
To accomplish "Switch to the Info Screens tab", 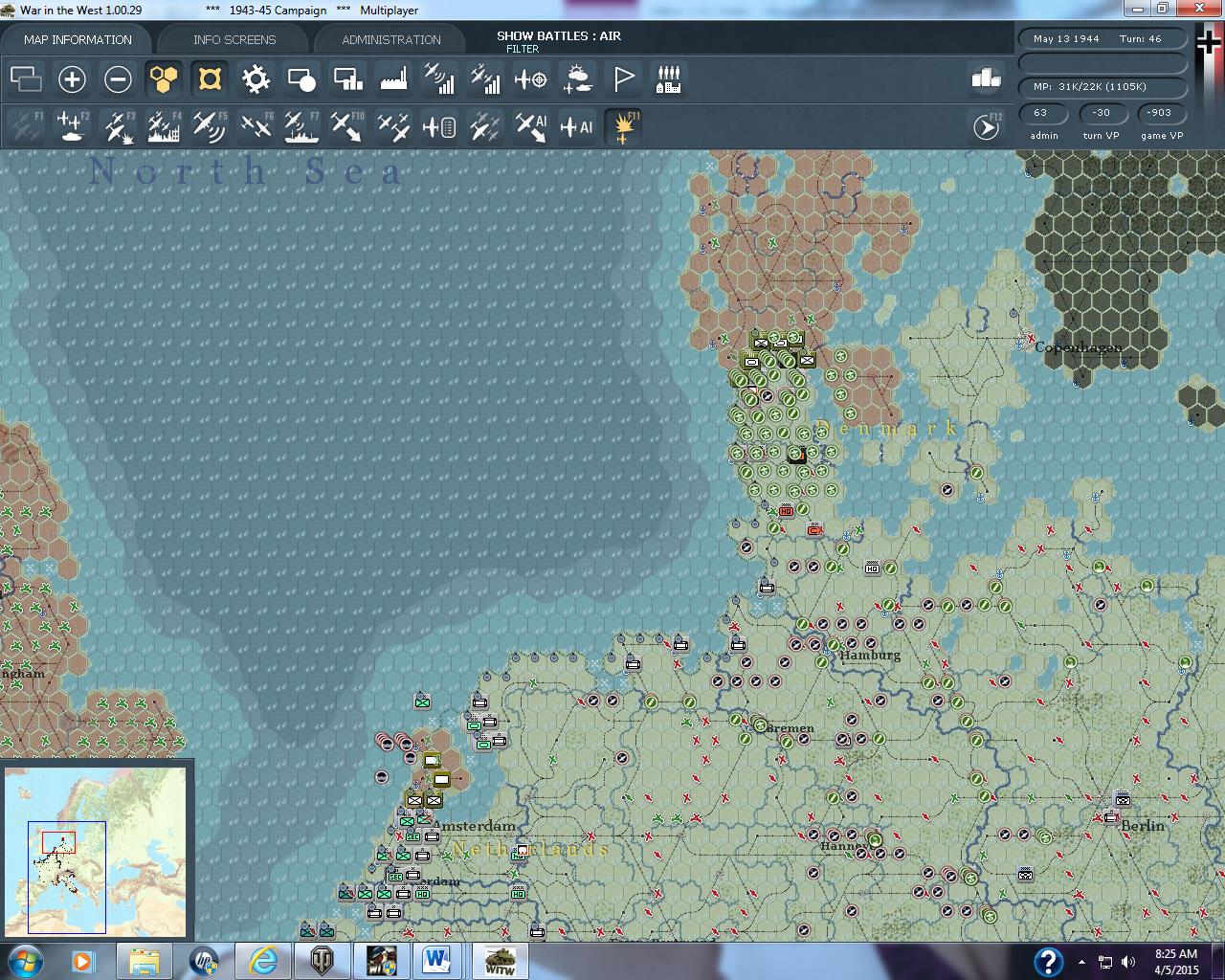I will tap(234, 39).
